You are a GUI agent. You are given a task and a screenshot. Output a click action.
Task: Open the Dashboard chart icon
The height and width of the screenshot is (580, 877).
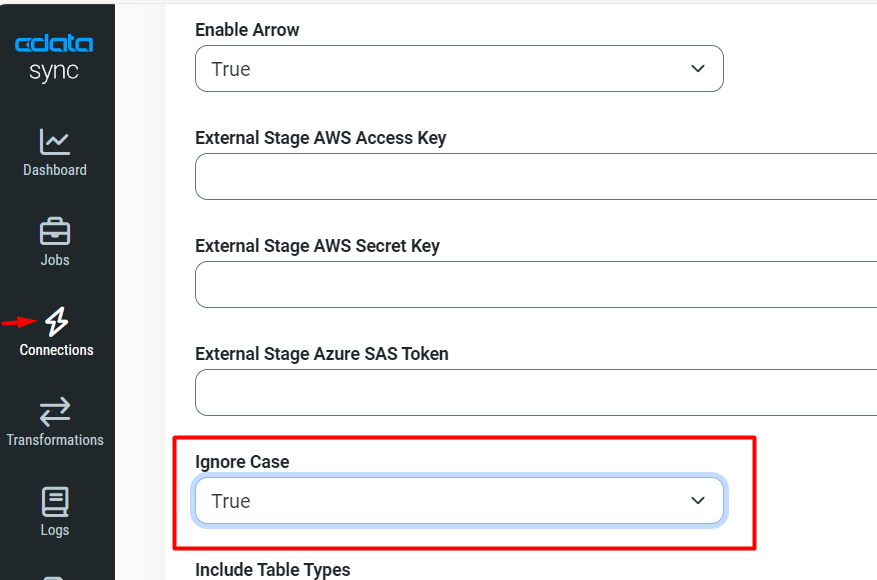point(55,142)
